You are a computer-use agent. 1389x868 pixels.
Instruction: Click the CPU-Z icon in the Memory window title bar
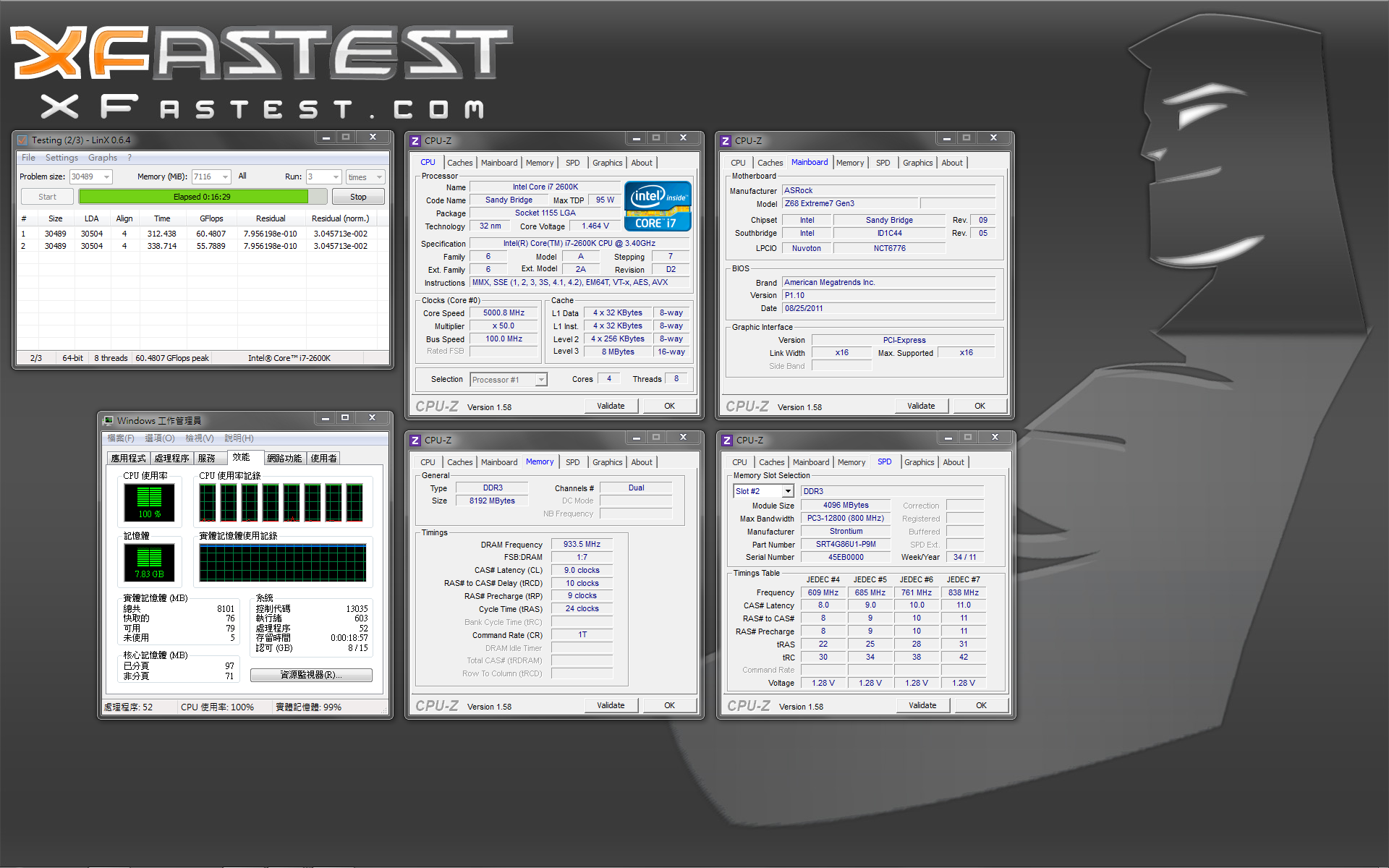(x=415, y=441)
